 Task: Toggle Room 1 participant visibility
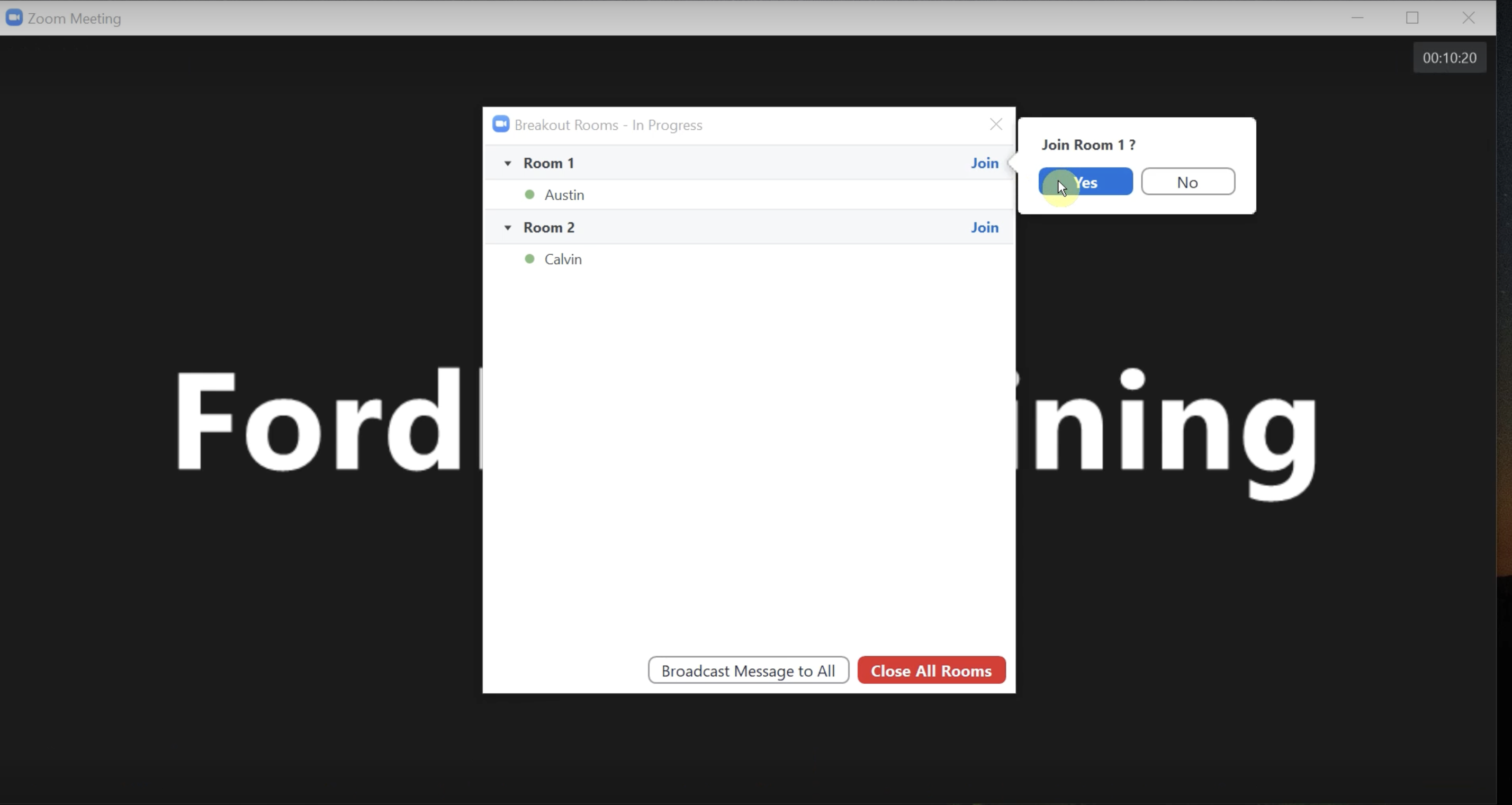click(507, 163)
